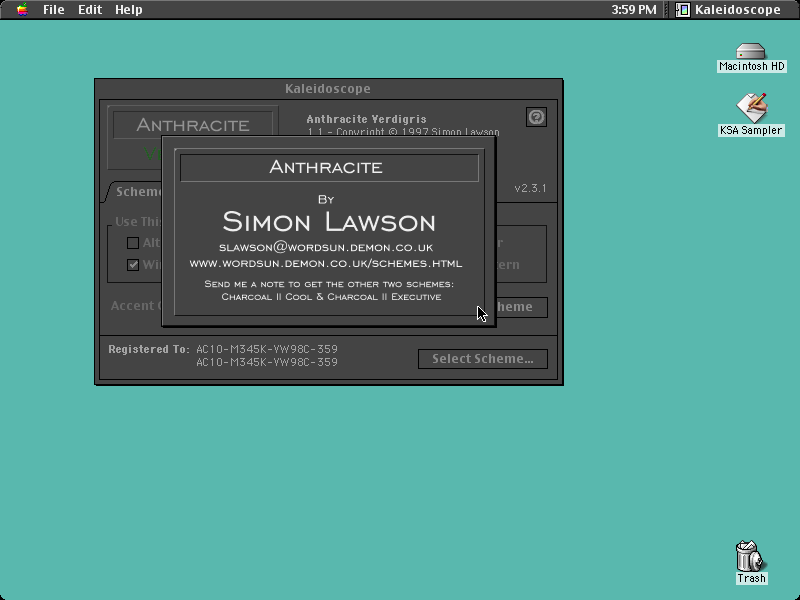Click the Anthracite Verdigris scheme name
The height and width of the screenshot is (600, 800).
[366, 119]
